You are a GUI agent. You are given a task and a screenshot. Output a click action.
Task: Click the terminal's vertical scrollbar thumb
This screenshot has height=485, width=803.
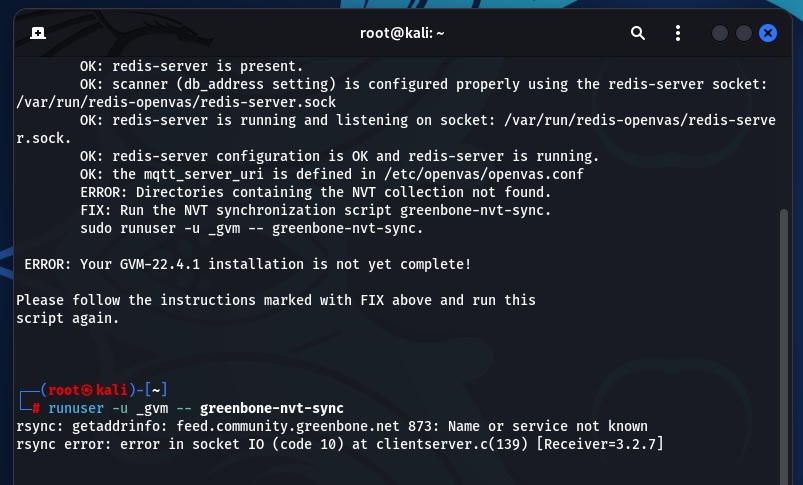tap(784, 346)
